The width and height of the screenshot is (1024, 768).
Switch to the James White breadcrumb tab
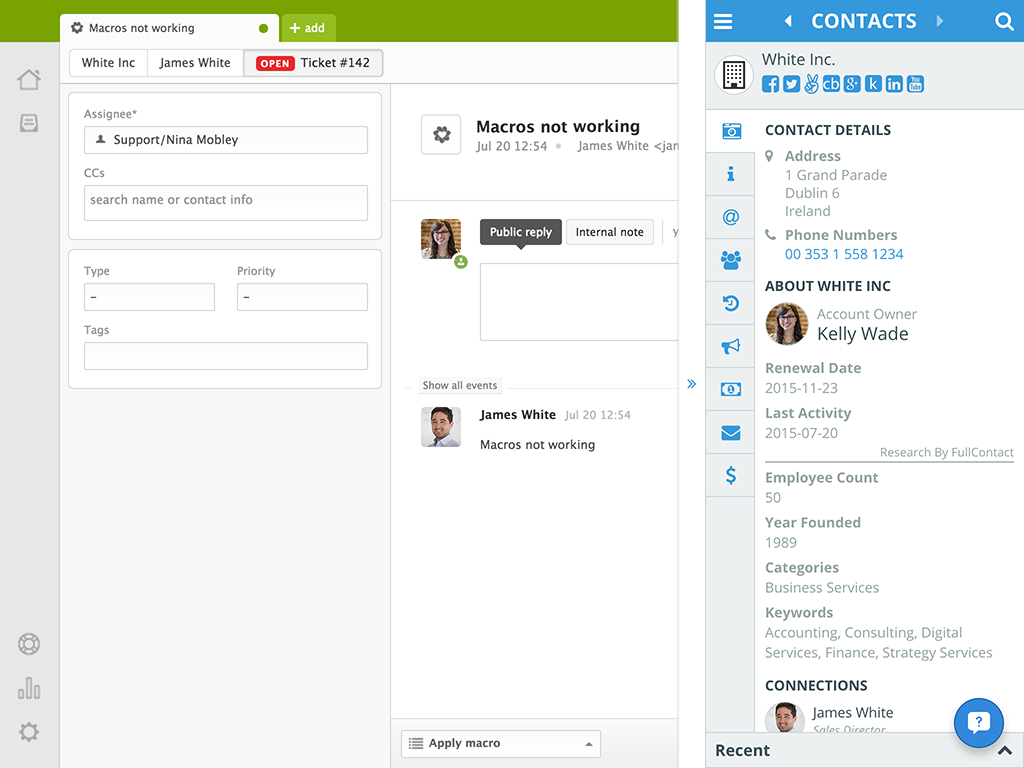(195, 63)
